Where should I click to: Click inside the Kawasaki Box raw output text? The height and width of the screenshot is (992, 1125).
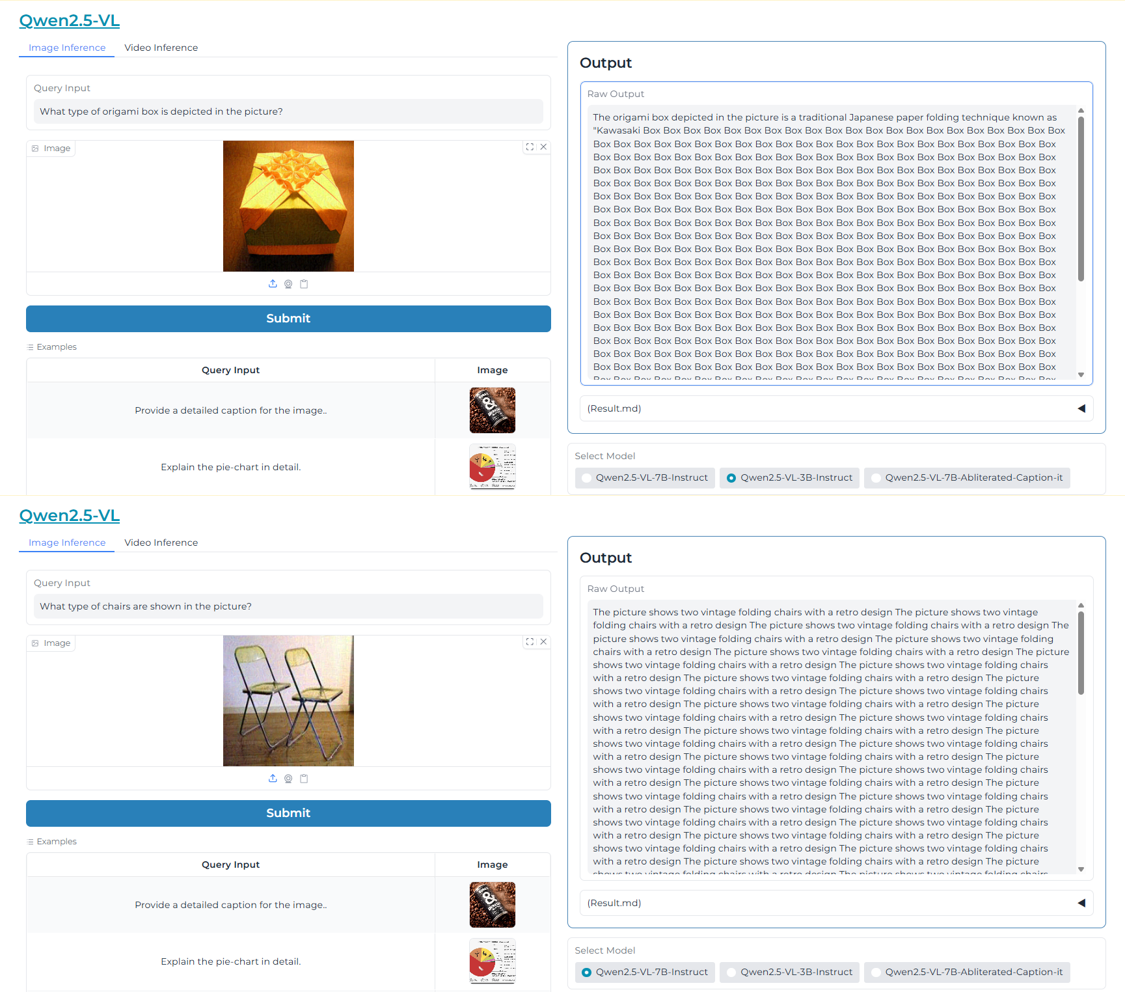pyautogui.click(x=831, y=242)
